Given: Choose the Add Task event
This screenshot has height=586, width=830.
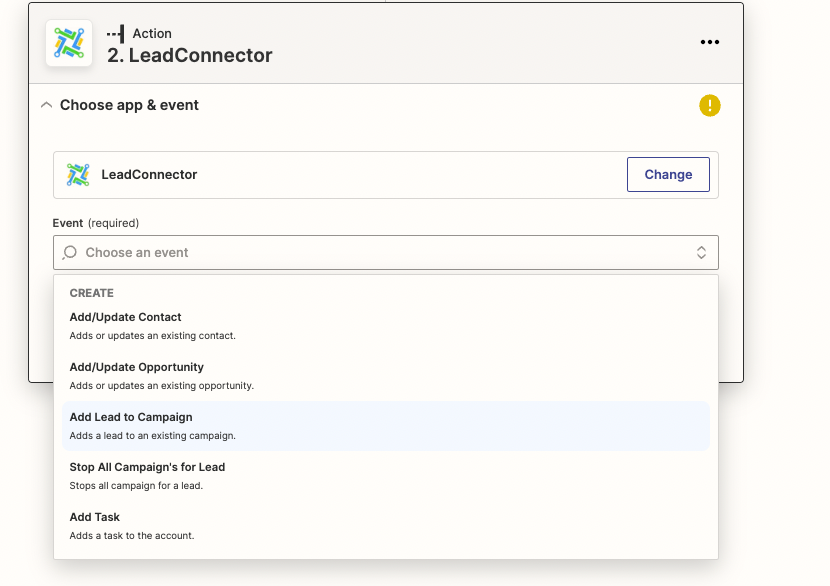Looking at the screenshot, I should coord(385,526).
